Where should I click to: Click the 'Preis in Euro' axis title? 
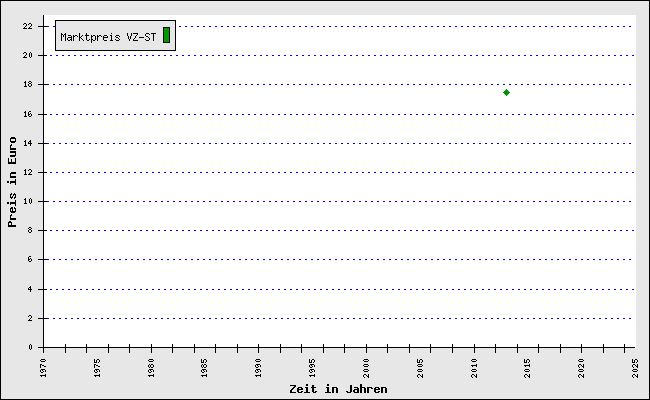click(12, 182)
